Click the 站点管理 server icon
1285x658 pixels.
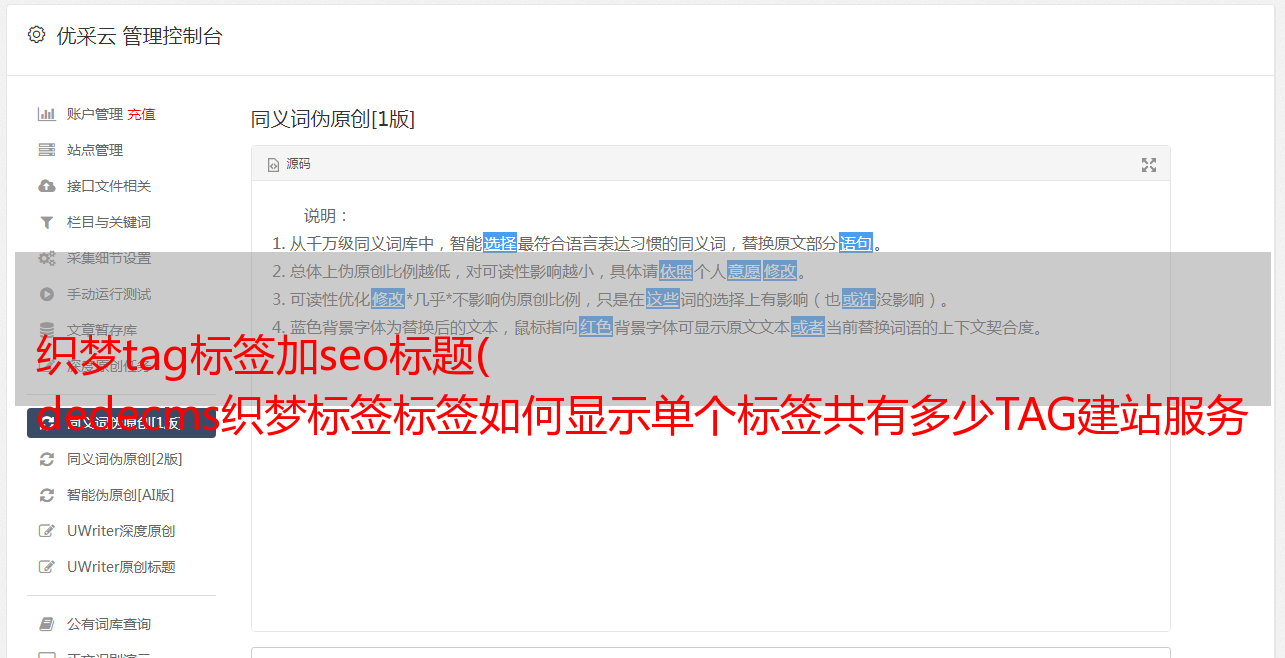coord(46,150)
